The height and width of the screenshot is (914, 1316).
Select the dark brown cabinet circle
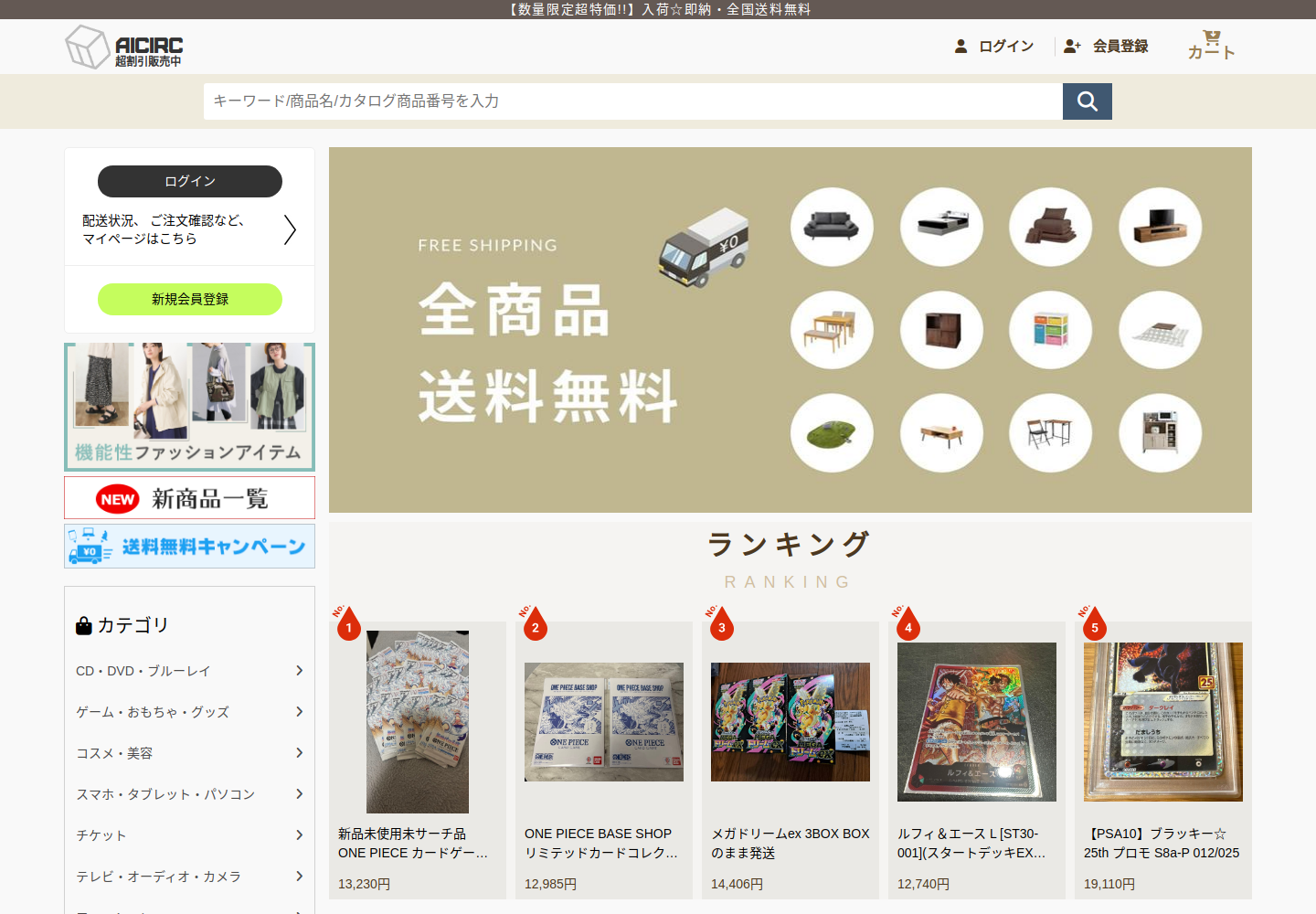[x=941, y=330]
